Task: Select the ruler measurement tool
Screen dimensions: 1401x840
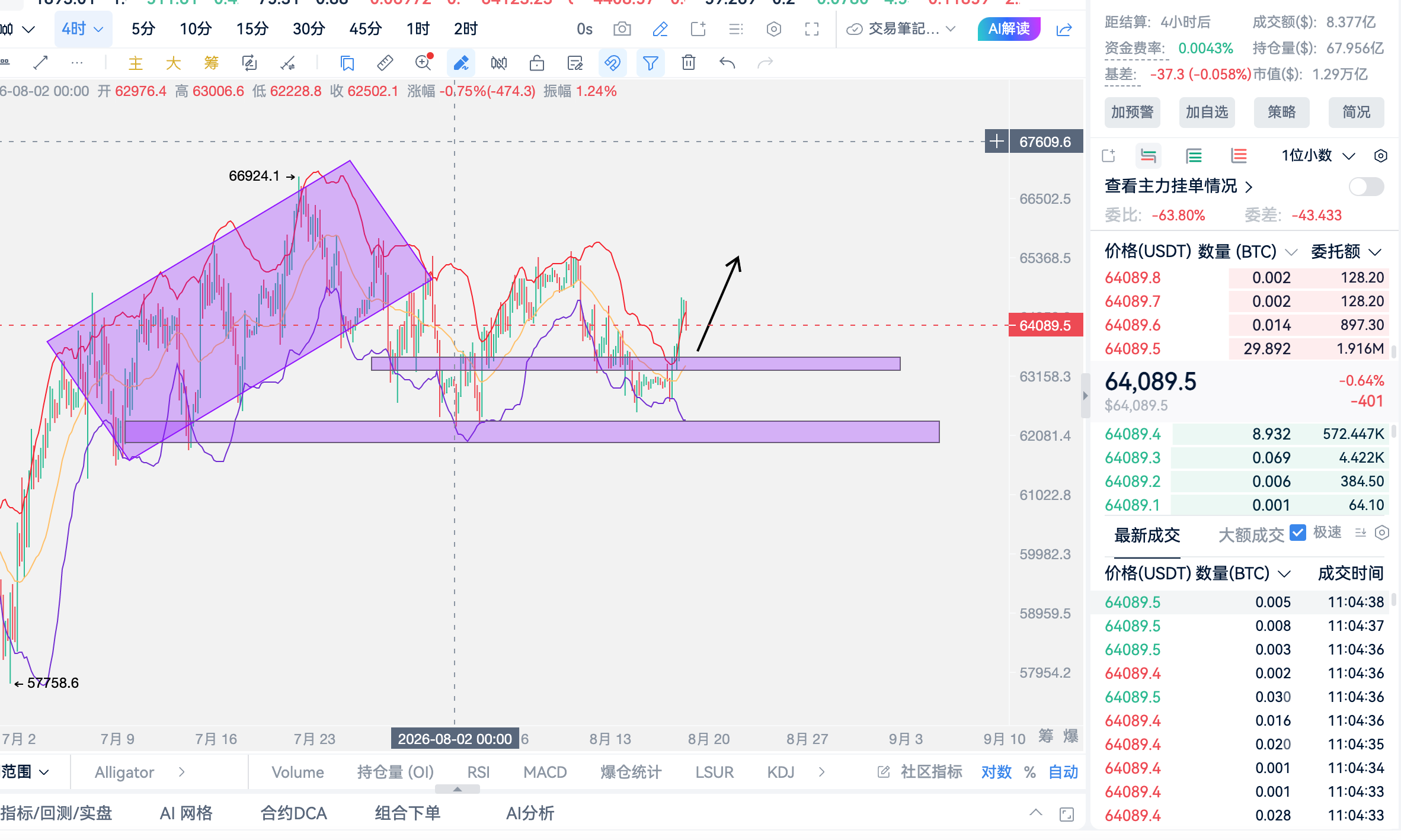Action: point(385,63)
